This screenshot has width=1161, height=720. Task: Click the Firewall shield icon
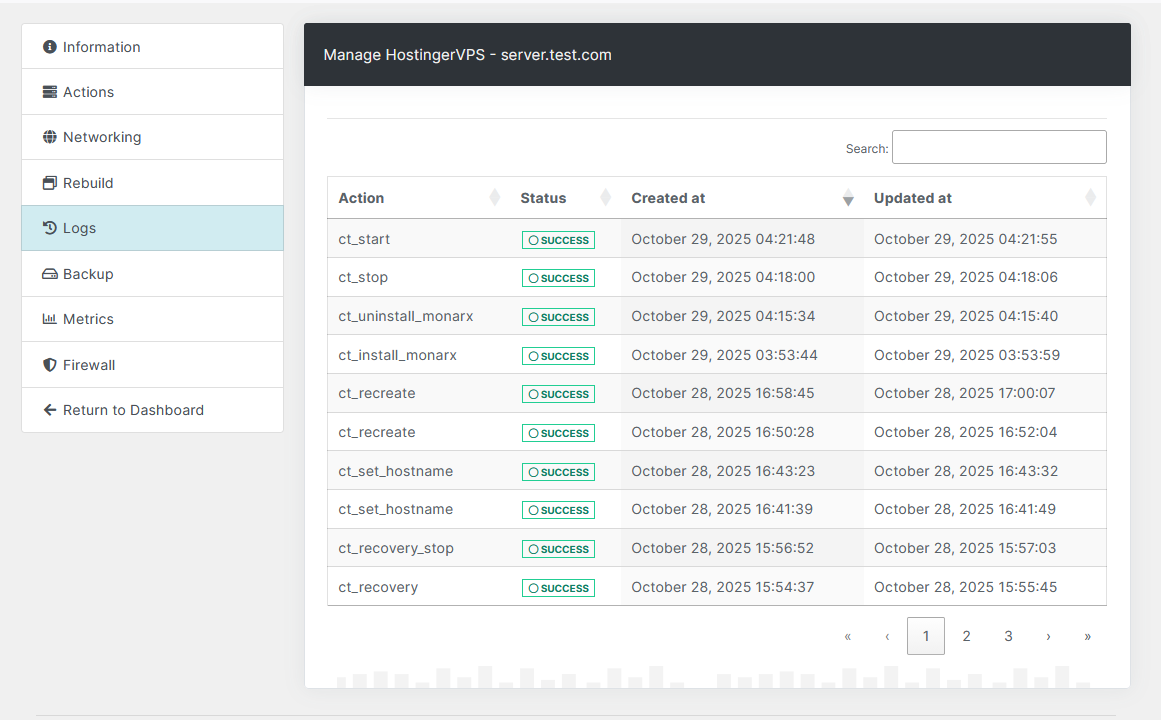tap(48, 364)
